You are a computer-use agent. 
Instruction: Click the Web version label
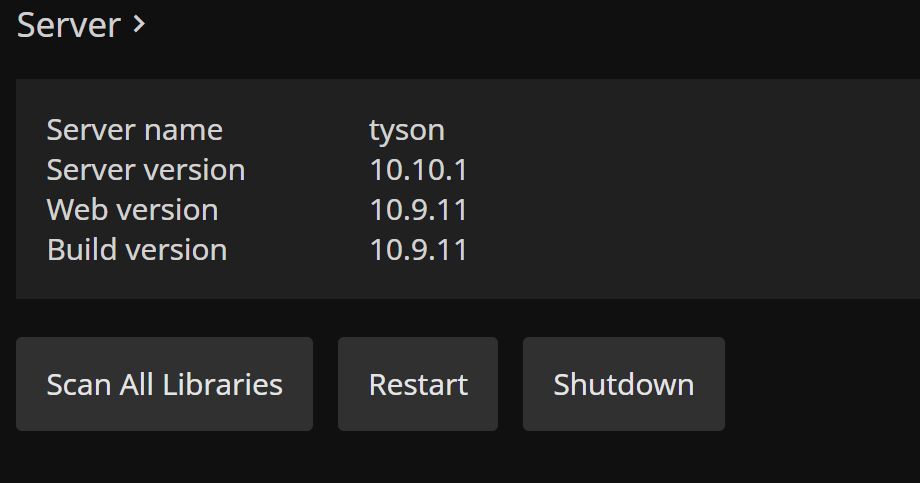coord(132,210)
